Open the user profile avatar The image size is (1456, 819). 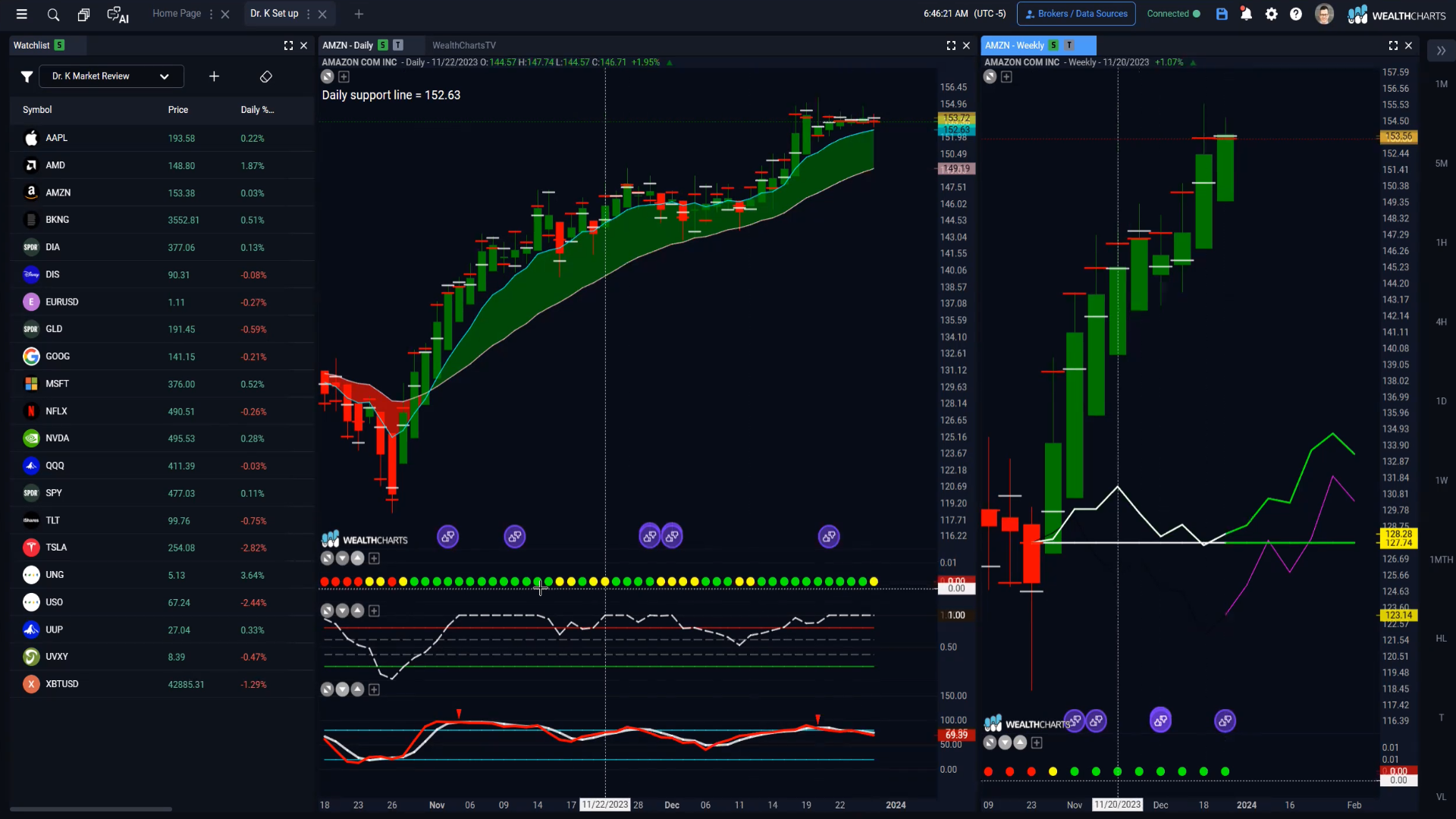(1324, 14)
